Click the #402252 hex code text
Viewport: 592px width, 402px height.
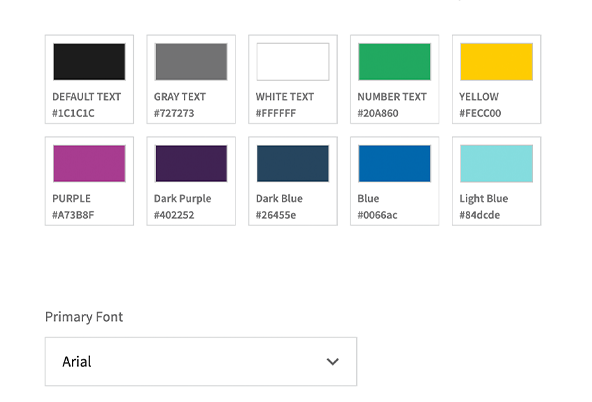pyautogui.click(x=174, y=215)
